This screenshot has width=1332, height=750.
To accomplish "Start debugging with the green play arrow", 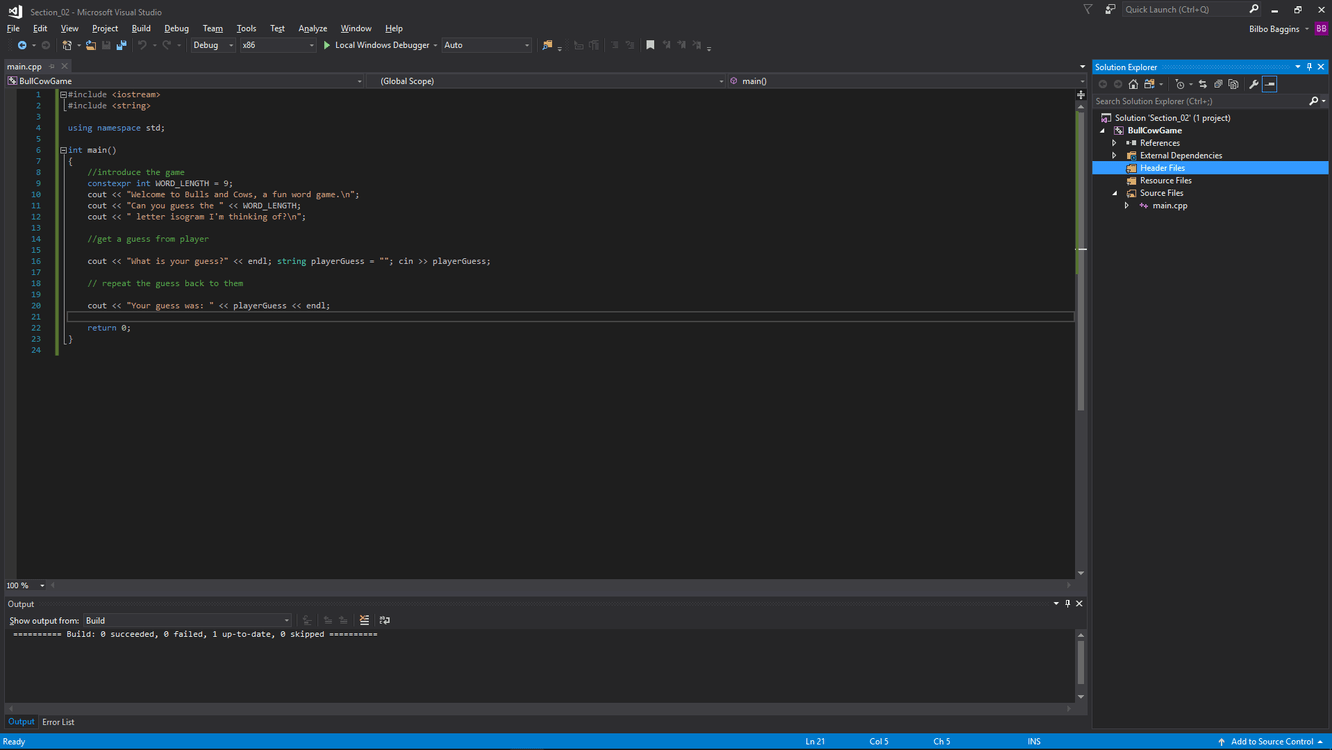I will tap(327, 45).
